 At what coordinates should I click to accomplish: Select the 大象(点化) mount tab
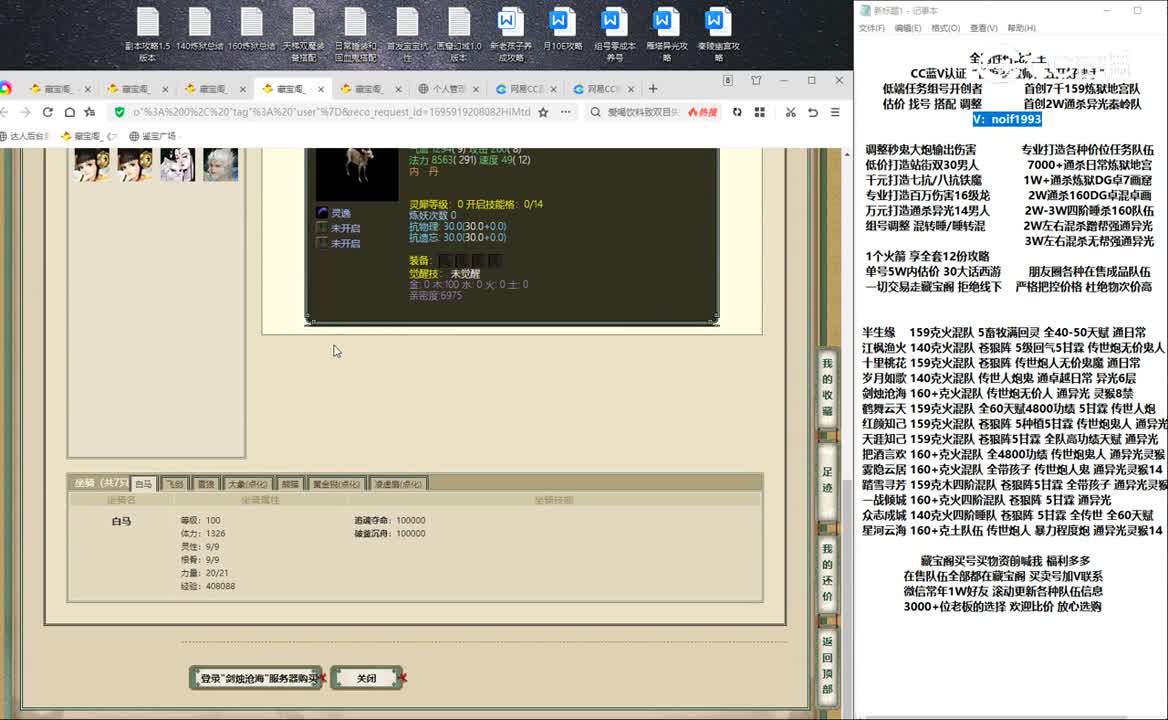[247, 484]
